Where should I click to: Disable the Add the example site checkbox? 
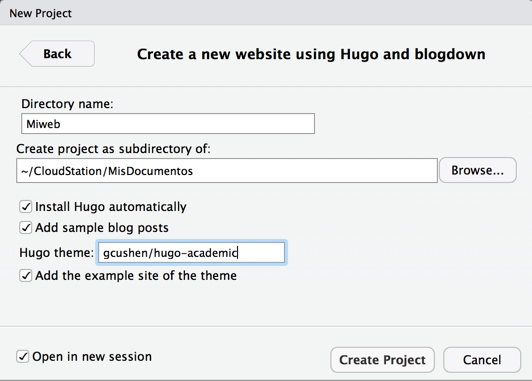coord(26,275)
